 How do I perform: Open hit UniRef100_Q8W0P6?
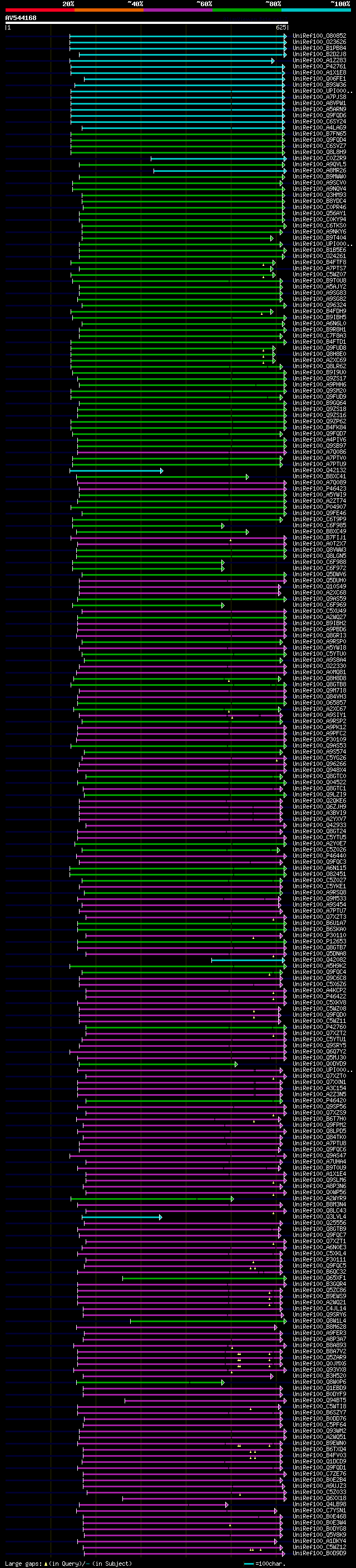click(x=319, y=1382)
